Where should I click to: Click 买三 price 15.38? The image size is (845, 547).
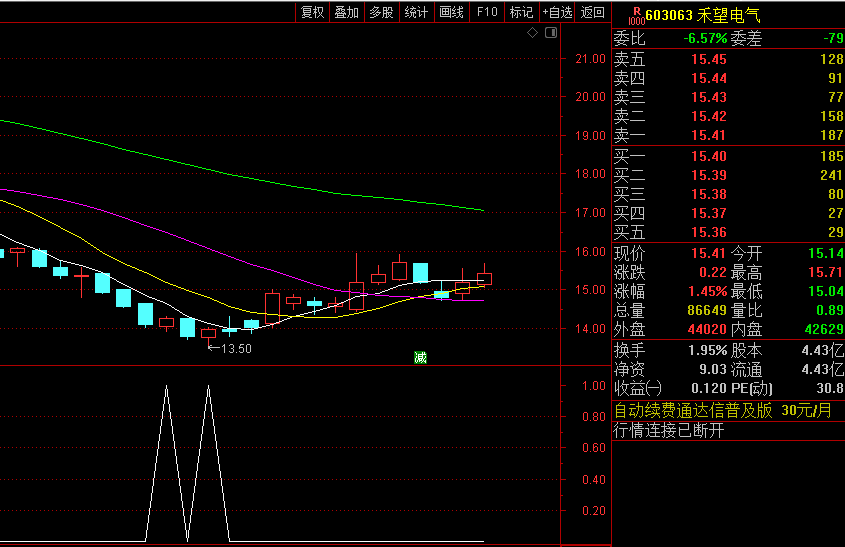point(709,194)
